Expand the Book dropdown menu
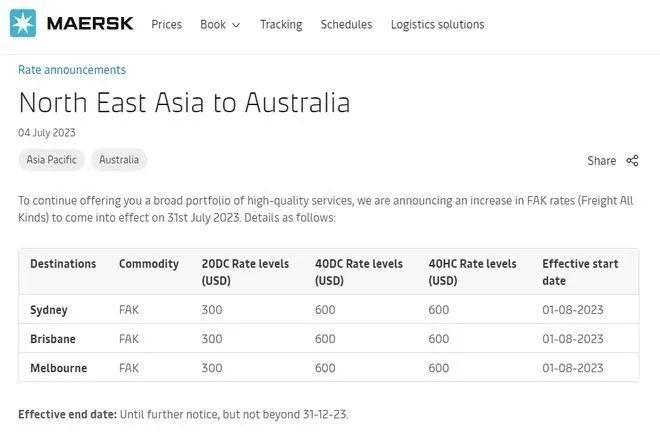 coord(220,24)
